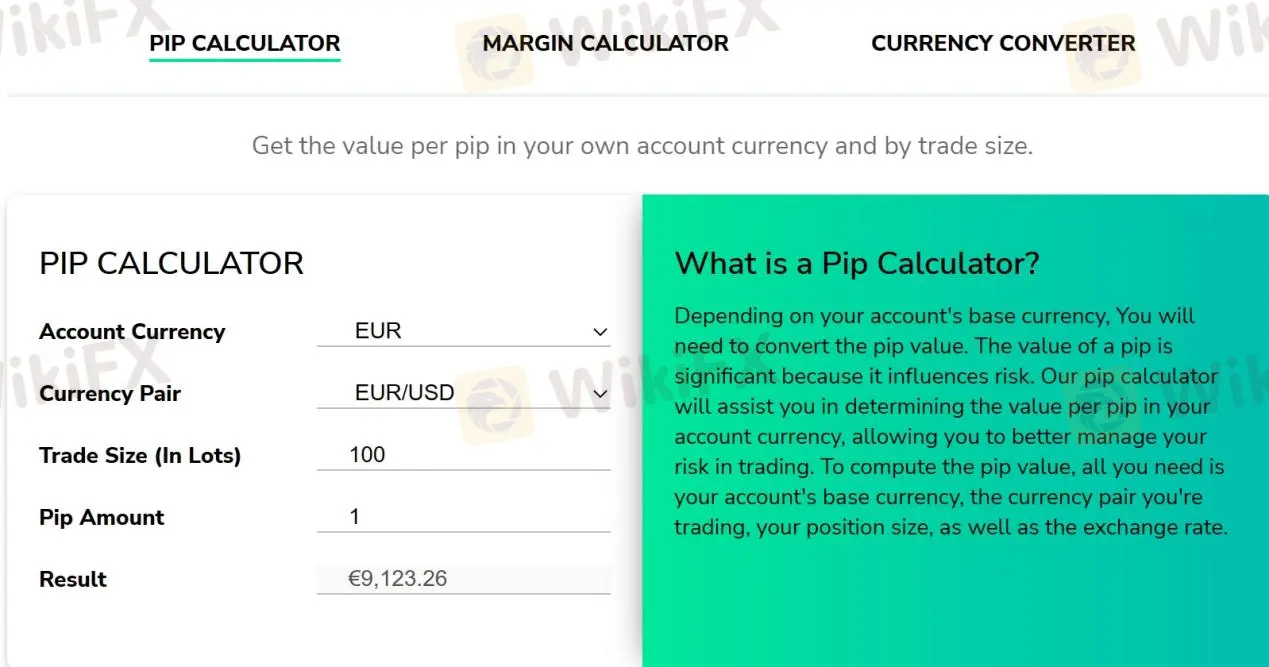This screenshot has width=1269, height=667.
Task: Click the Result field showing €9,123.26
Action: 463,579
